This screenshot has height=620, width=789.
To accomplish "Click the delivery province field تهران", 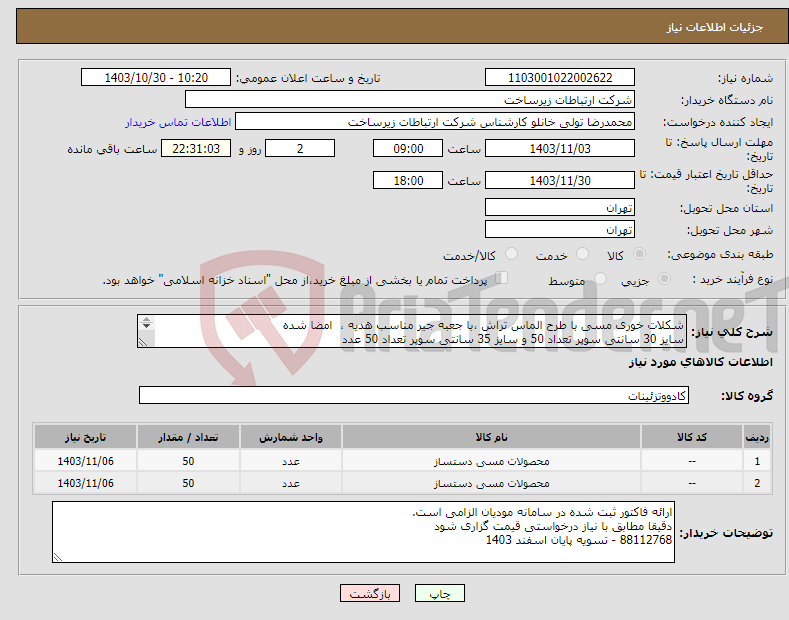I will 560,207.
